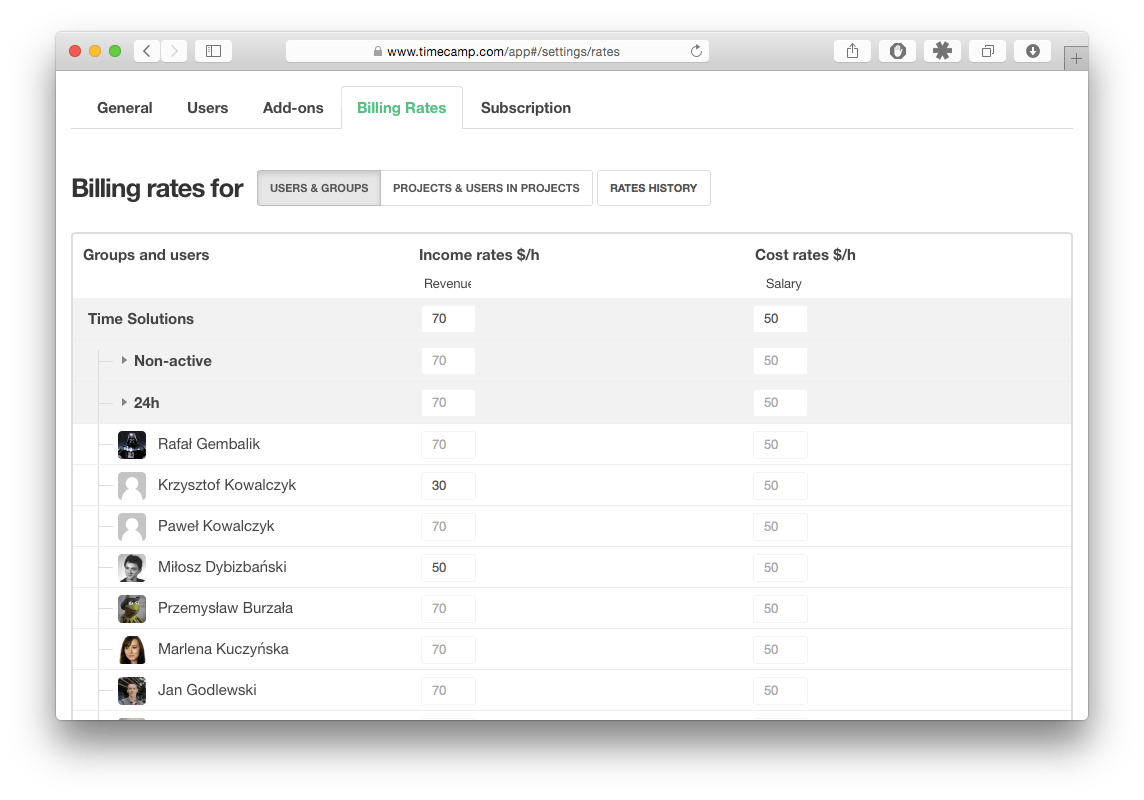Image resolution: width=1144 pixels, height=800 pixels.
Task: Edit Non-active income rate field
Action: pos(448,361)
